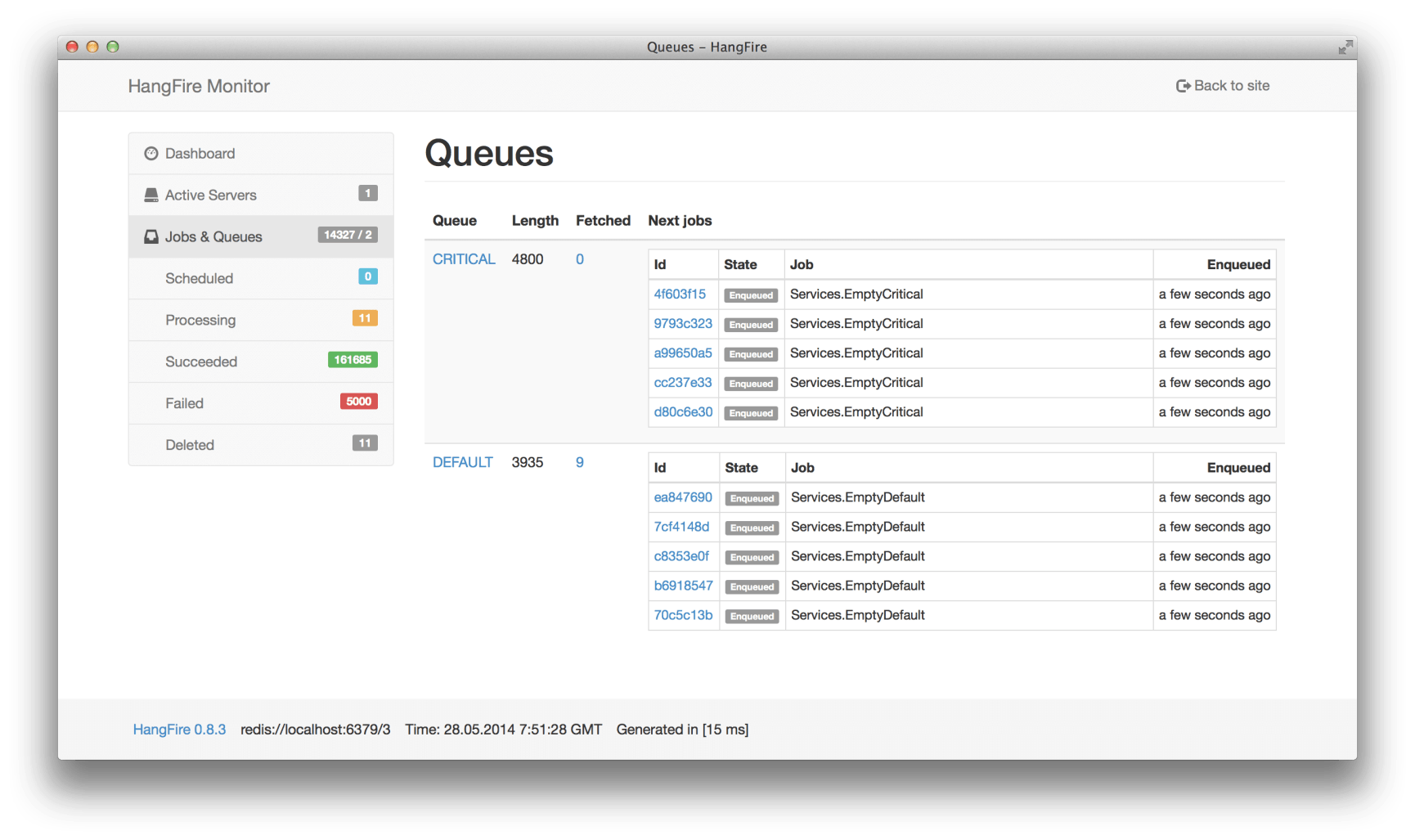
Task: Open job d80c6e30
Action: (683, 412)
